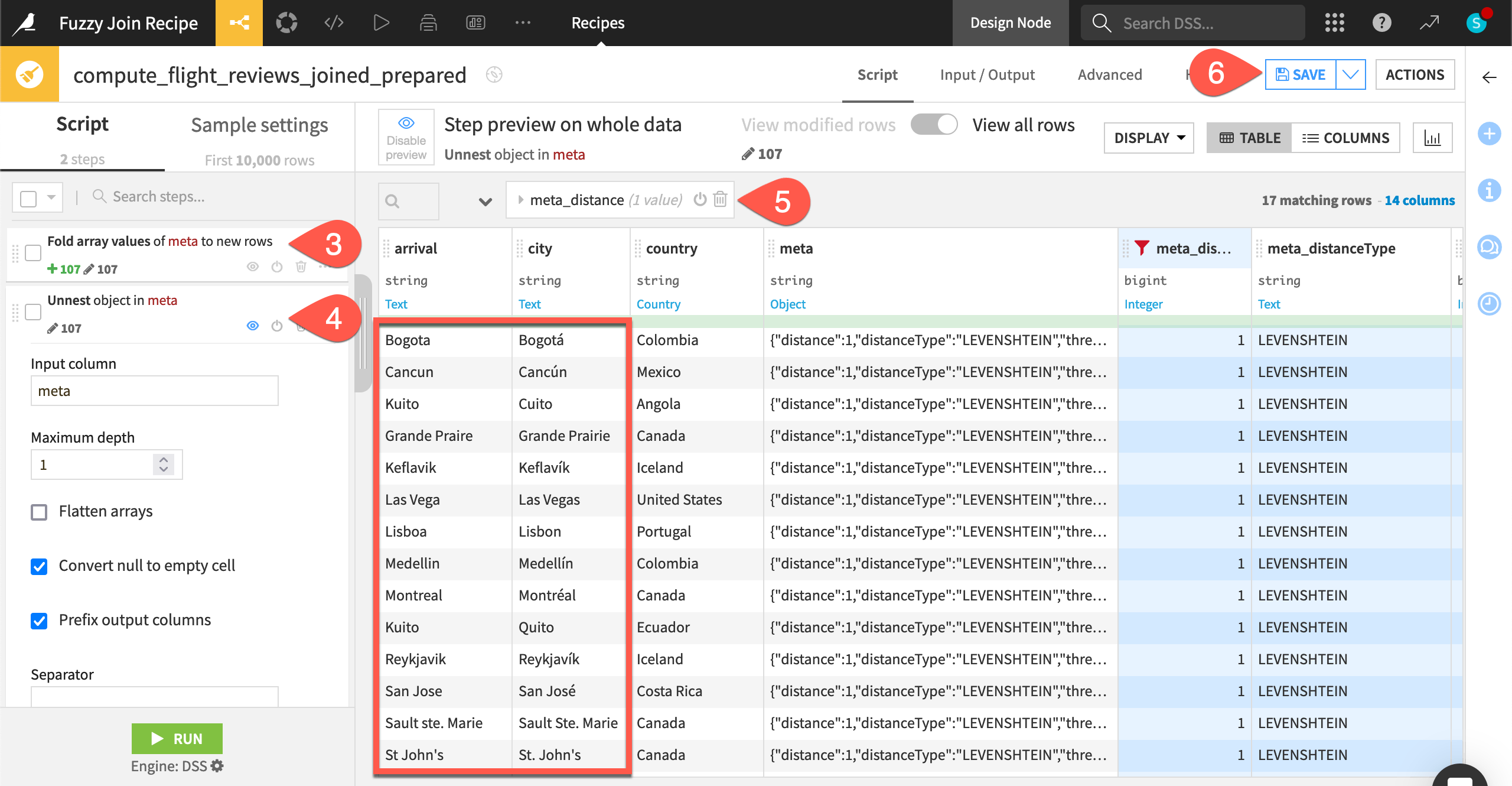Click the SAVE button

pyautogui.click(x=1301, y=74)
